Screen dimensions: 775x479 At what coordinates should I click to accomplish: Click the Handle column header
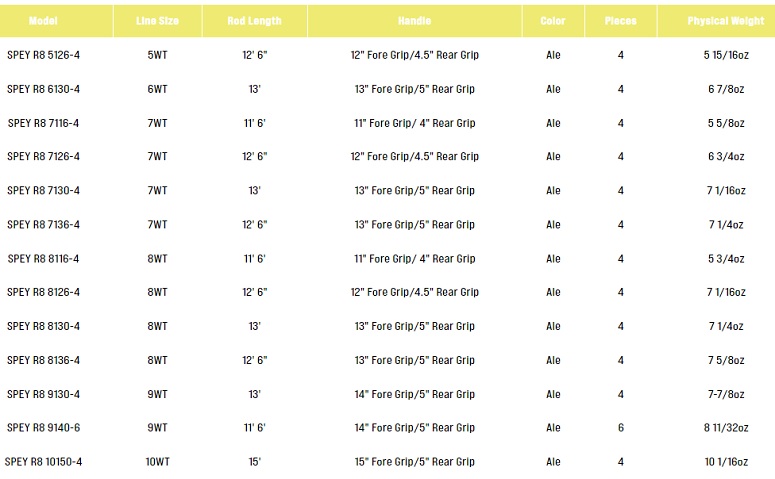(414, 21)
